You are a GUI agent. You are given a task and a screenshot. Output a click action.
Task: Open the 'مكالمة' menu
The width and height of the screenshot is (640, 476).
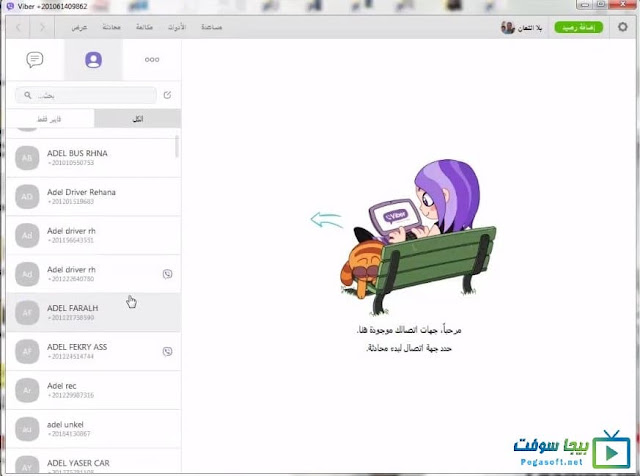(144, 27)
